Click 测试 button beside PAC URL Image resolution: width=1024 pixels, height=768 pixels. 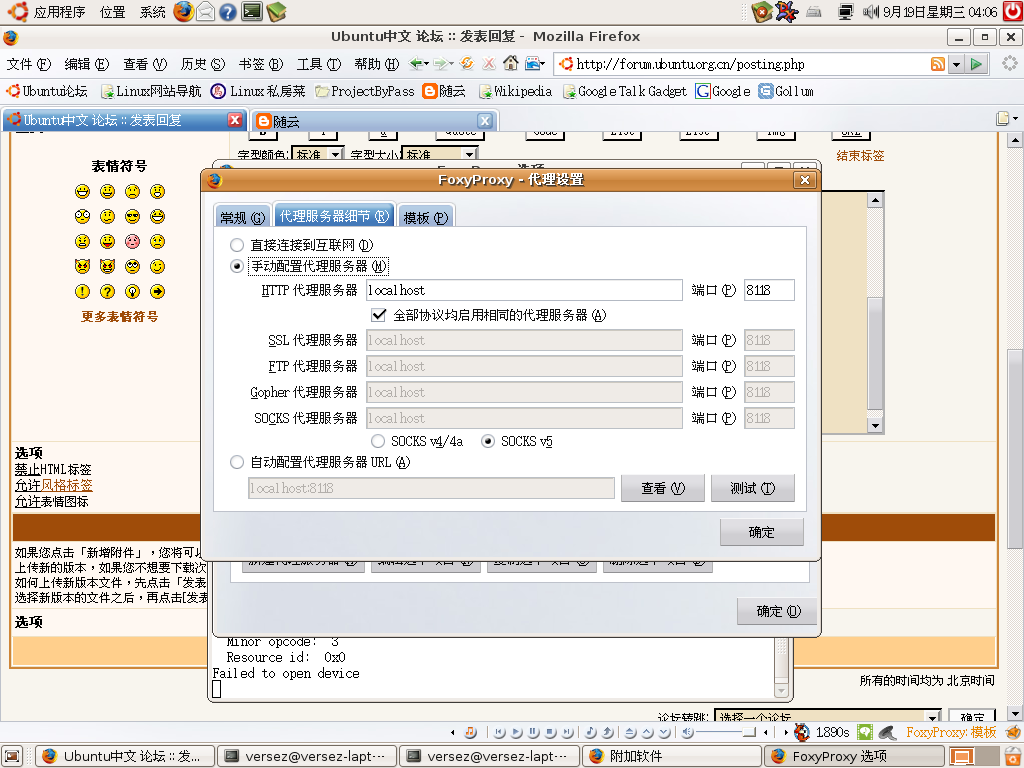coord(752,488)
